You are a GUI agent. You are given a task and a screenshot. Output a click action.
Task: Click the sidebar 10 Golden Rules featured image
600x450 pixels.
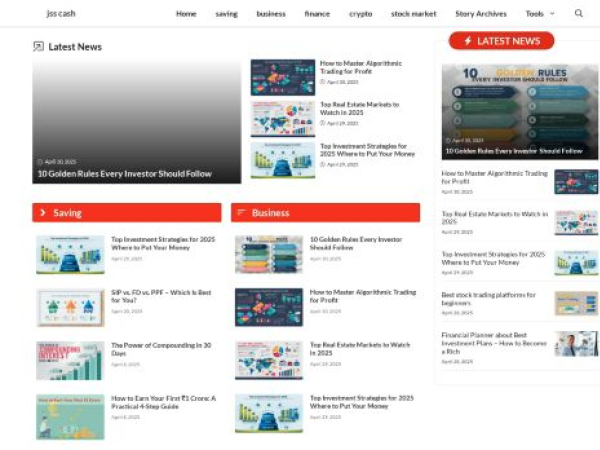coord(520,105)
